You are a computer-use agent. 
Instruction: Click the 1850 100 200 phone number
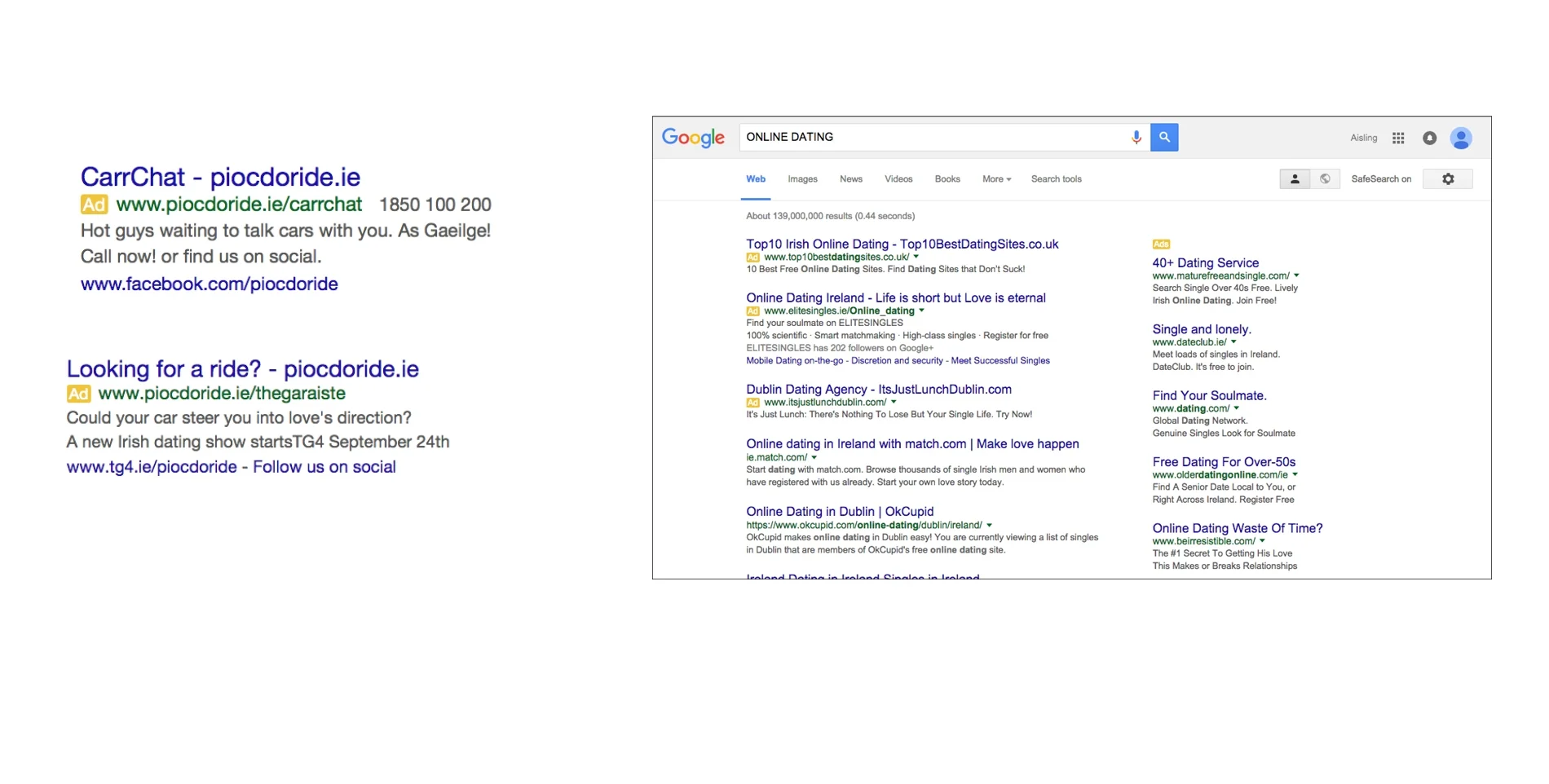pos(435,205)
